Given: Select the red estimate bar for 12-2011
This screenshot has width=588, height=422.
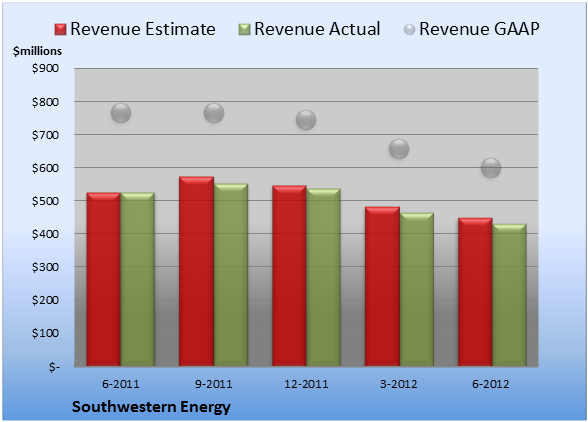Looking at the screenshot, I should coord(290,276).
